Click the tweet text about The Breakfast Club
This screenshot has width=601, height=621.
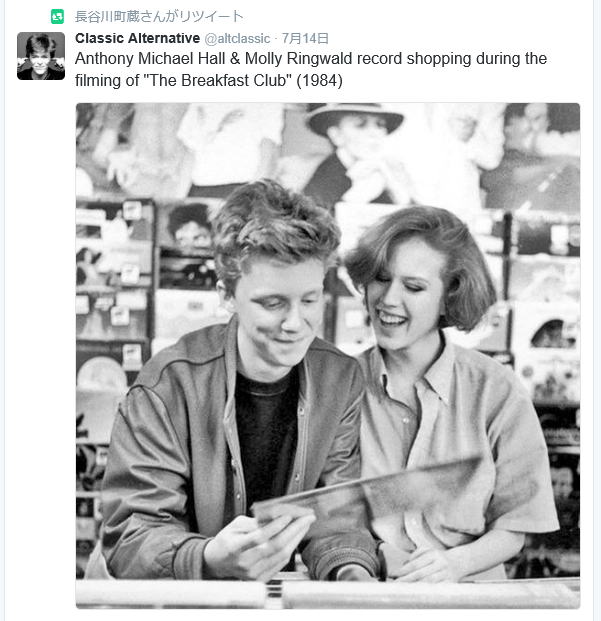(x=311, y=69)
